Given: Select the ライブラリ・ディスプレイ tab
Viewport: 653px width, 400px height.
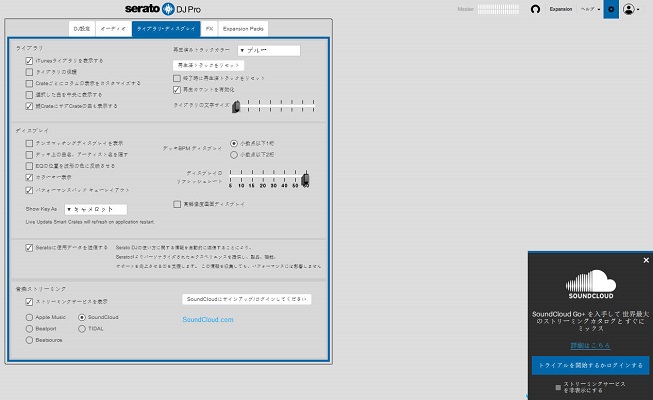Looking at the screenshot, I should (x=166, y=29).
